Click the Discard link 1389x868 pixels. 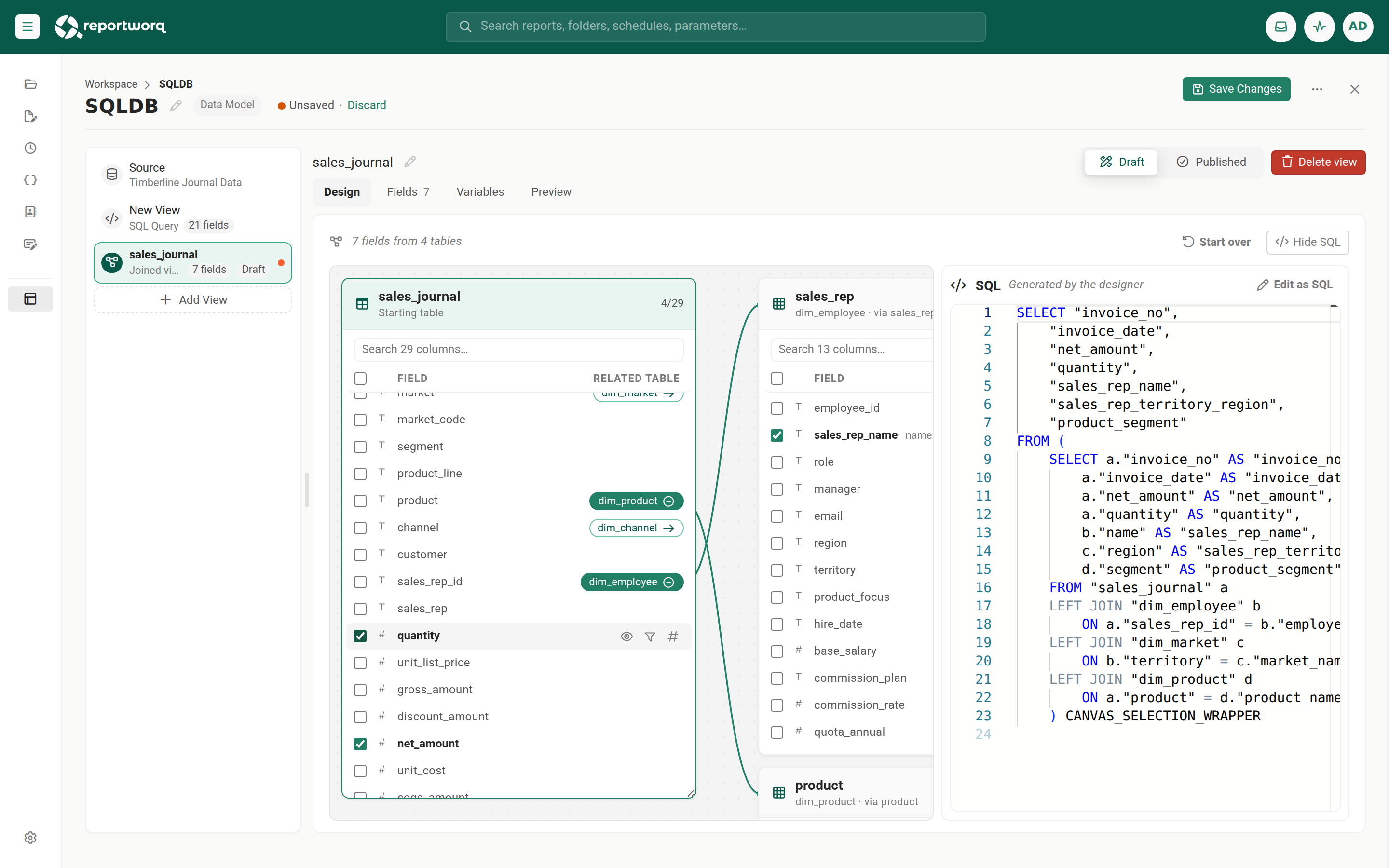pos(366,105)
